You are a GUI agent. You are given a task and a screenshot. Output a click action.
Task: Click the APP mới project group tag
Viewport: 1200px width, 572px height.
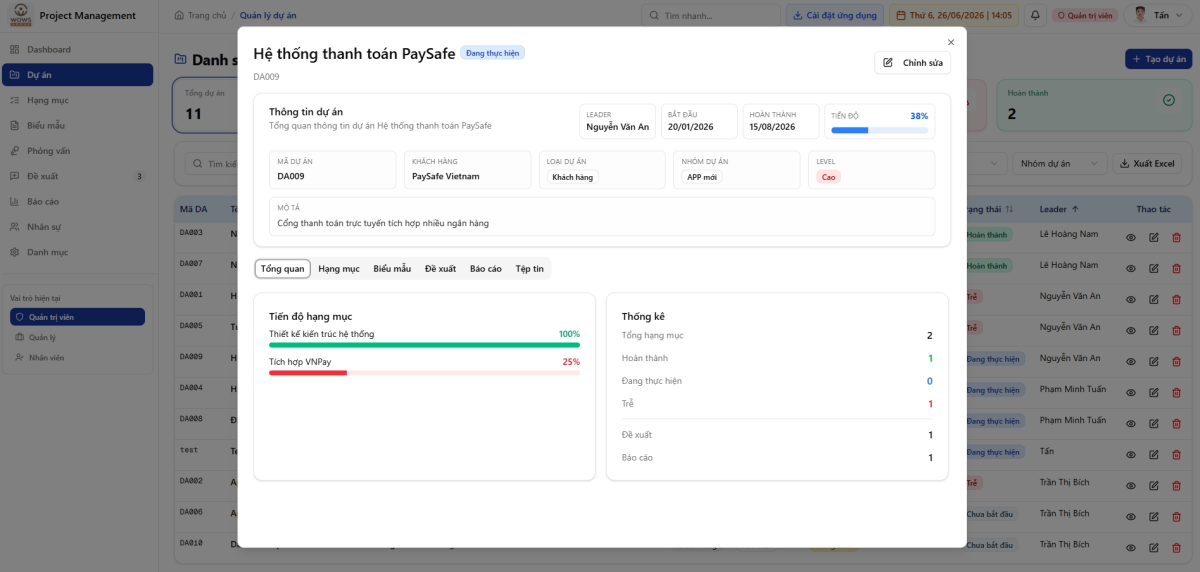(702, 177)
